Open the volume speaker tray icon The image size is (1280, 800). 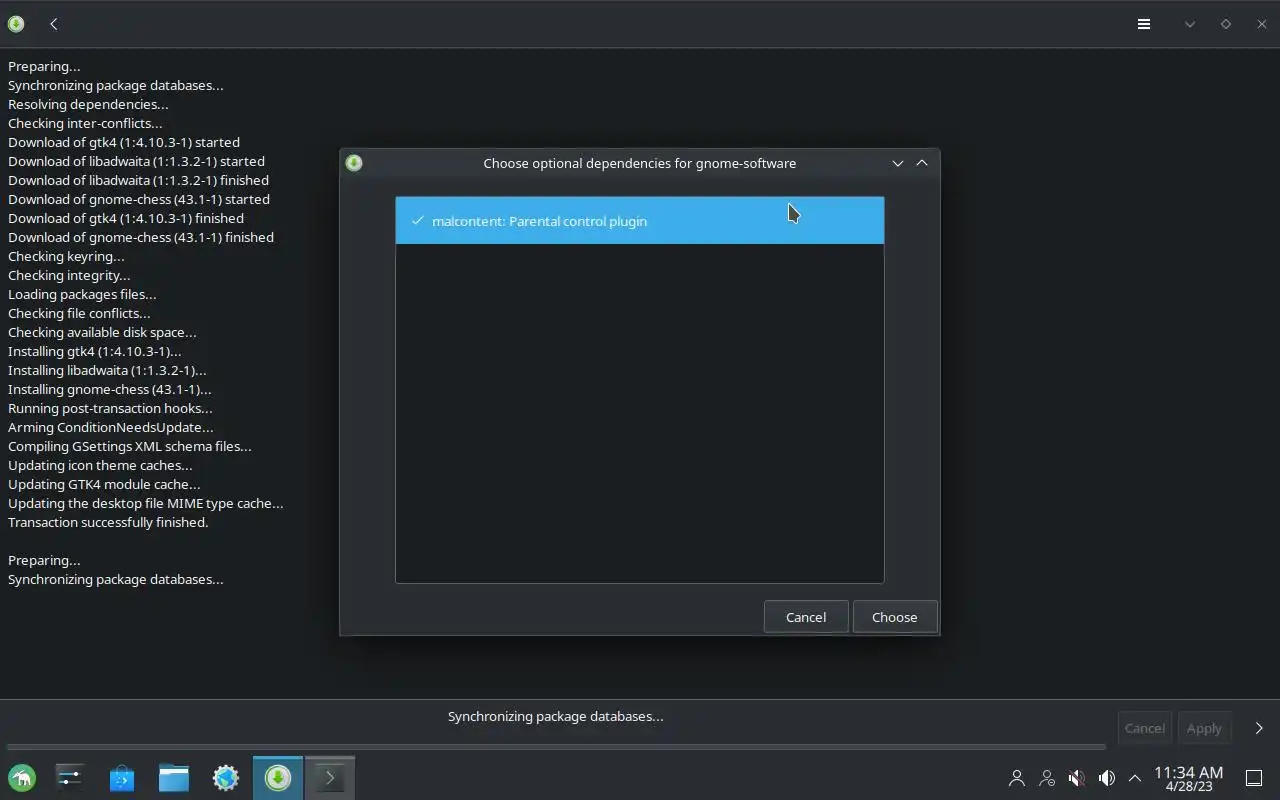click(1107, 778)
